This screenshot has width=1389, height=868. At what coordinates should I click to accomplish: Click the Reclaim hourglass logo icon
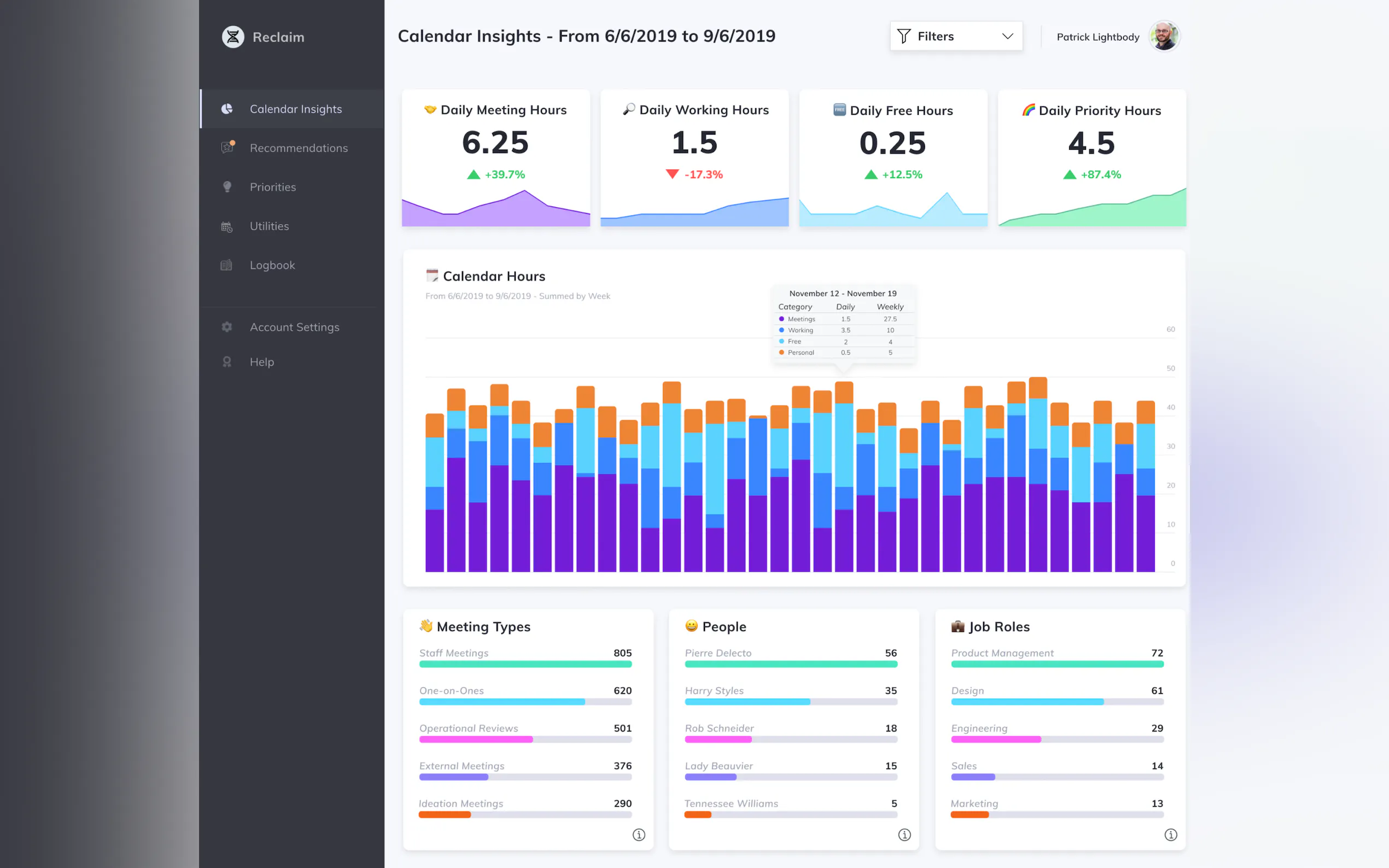coord(232,37)
